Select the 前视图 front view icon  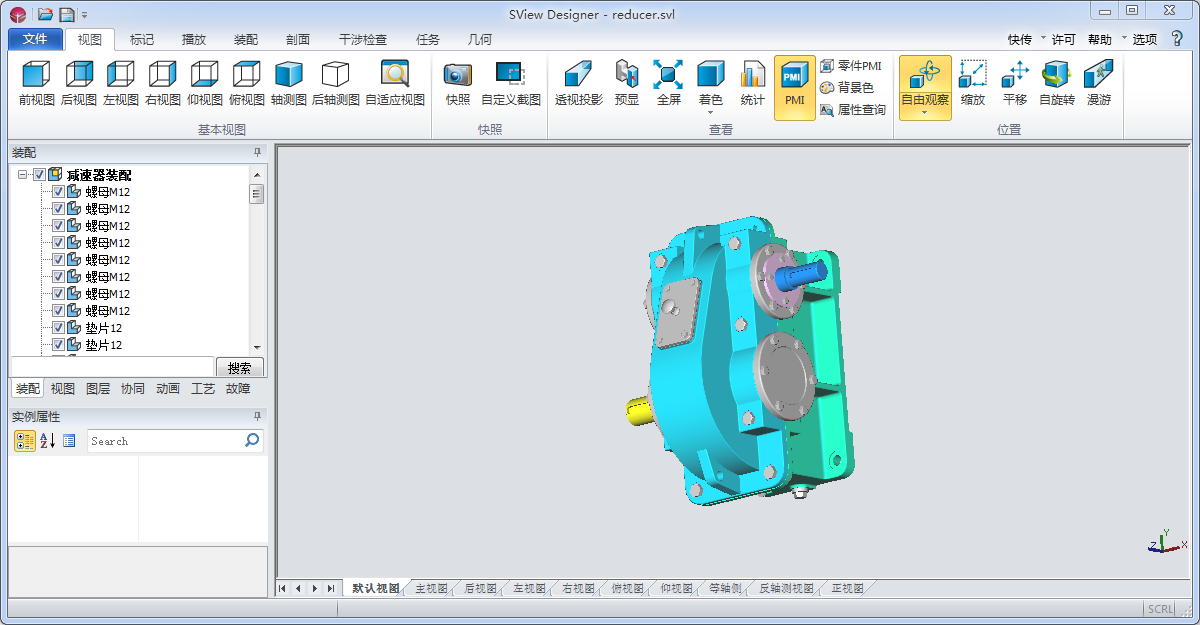pos(36,76)
